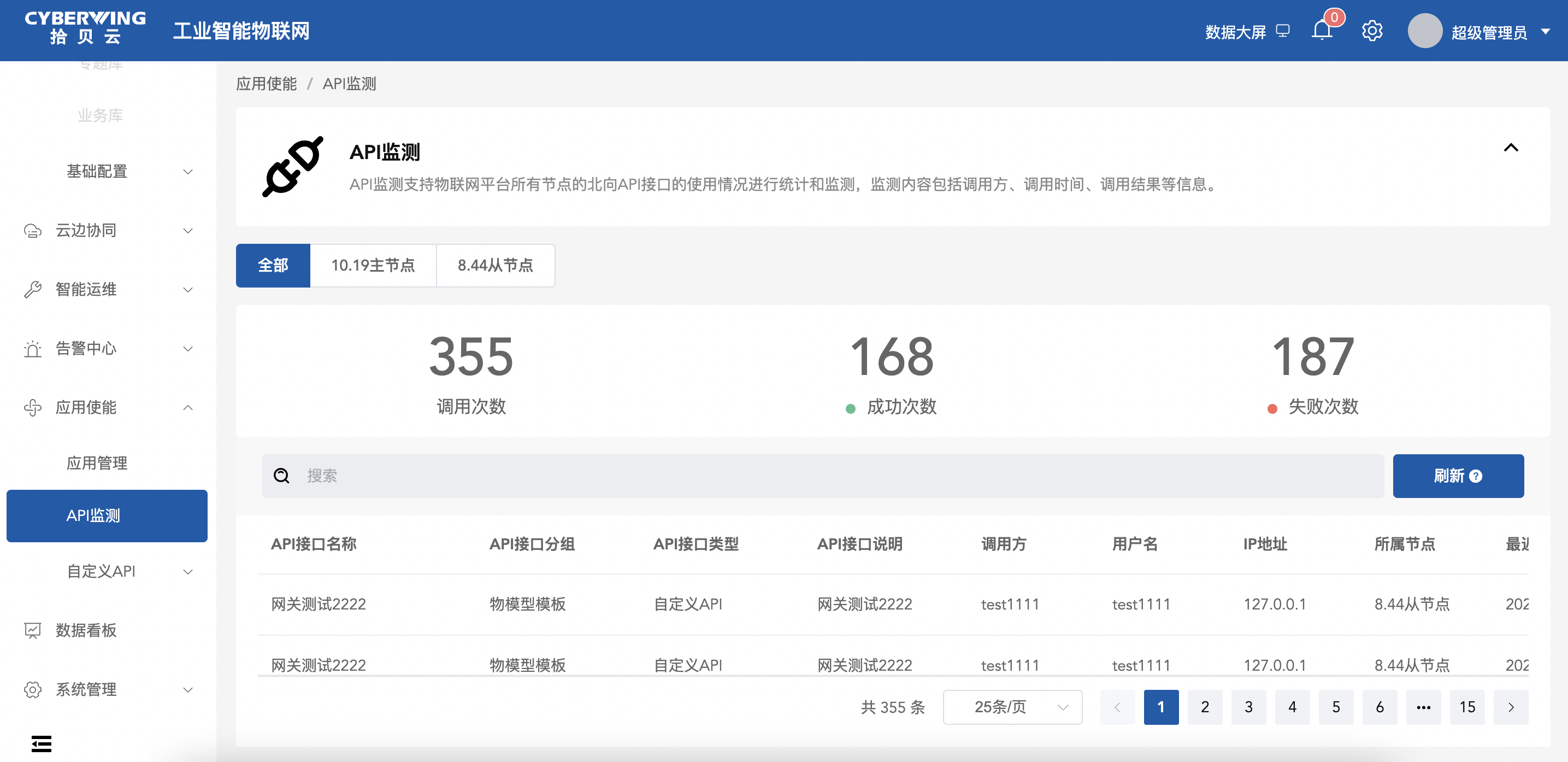Collapse the API监测 description panel

1511,148
